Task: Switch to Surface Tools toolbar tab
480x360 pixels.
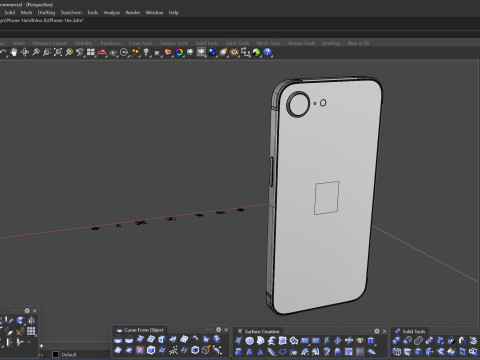Action: click(174, 43)
